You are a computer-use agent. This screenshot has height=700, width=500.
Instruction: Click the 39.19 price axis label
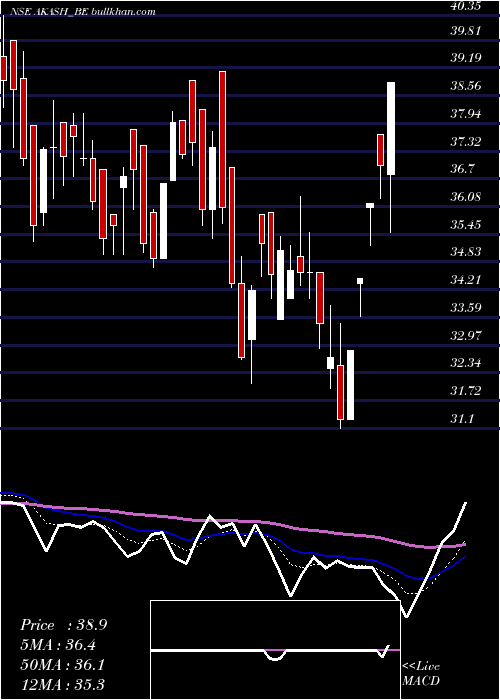465,58
